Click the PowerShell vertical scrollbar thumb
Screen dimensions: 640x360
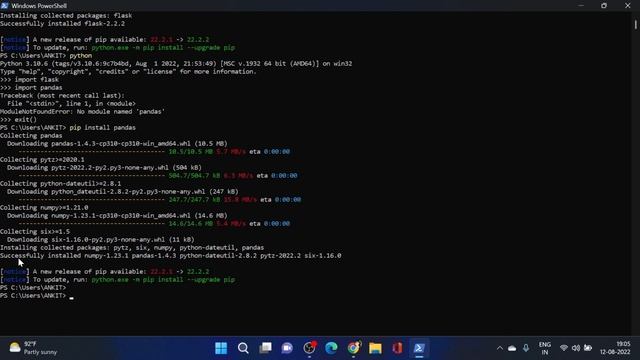[x=636, y=24]
